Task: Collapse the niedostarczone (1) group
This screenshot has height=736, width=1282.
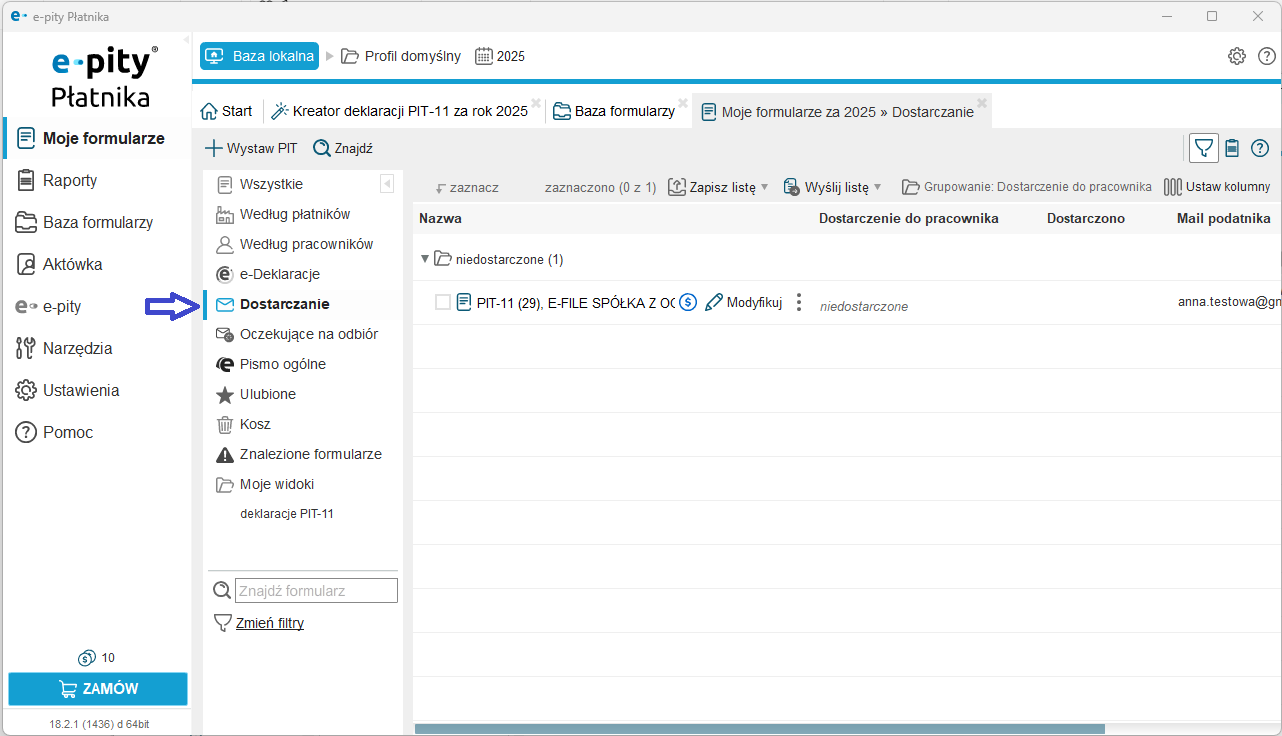Action: pyautogui.click(x=424, y=259)
